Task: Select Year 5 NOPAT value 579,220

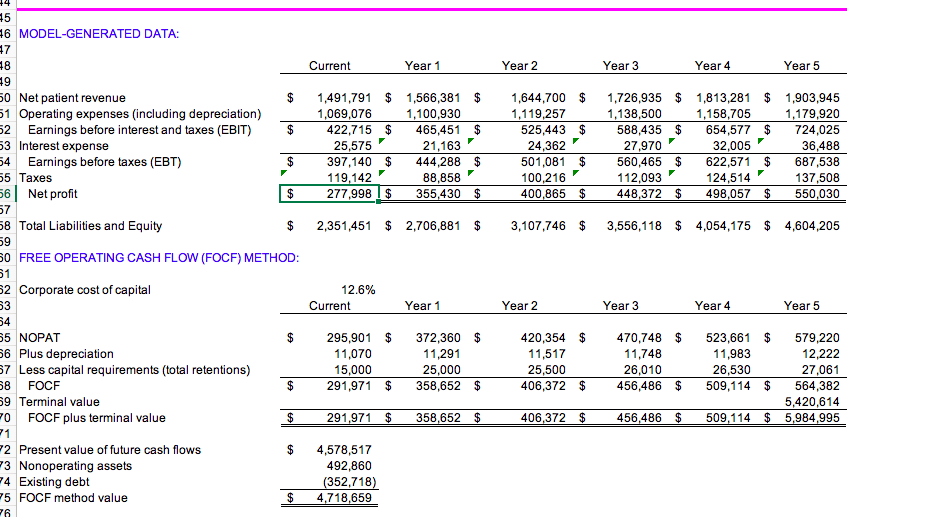Action: (x=817, y=337)
